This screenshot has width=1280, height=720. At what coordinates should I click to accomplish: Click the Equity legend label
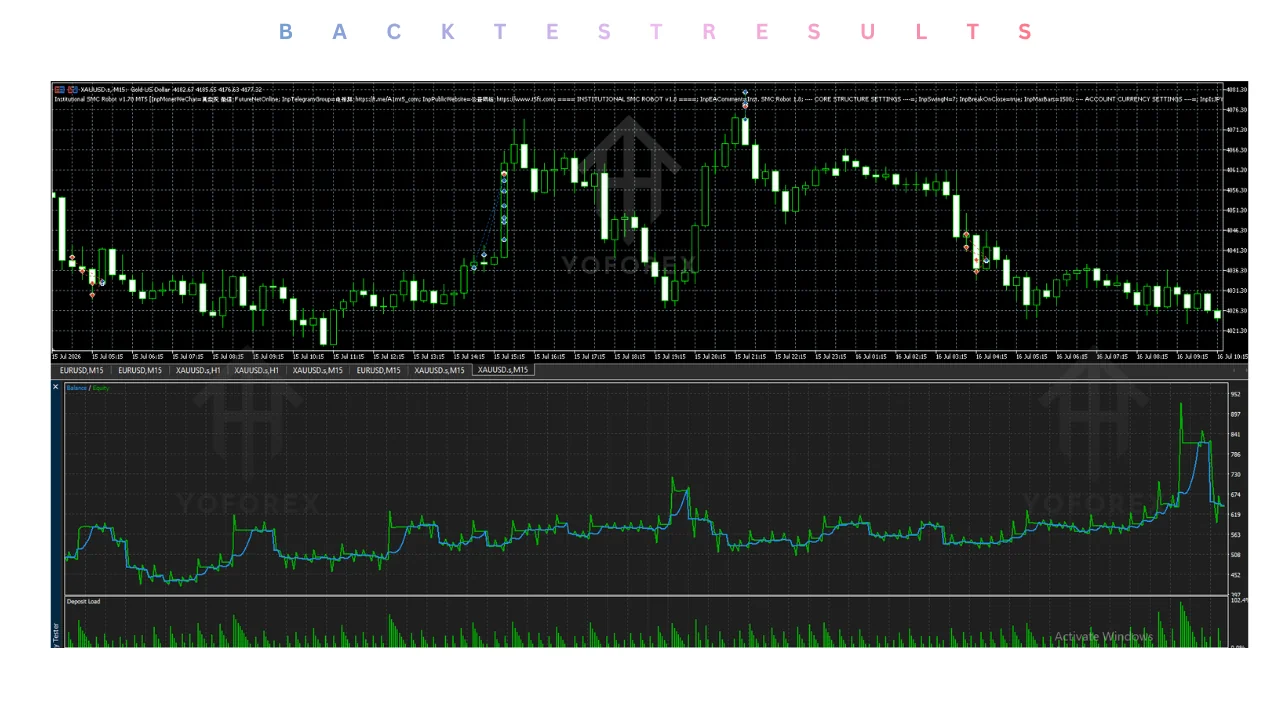click(101, 387)
